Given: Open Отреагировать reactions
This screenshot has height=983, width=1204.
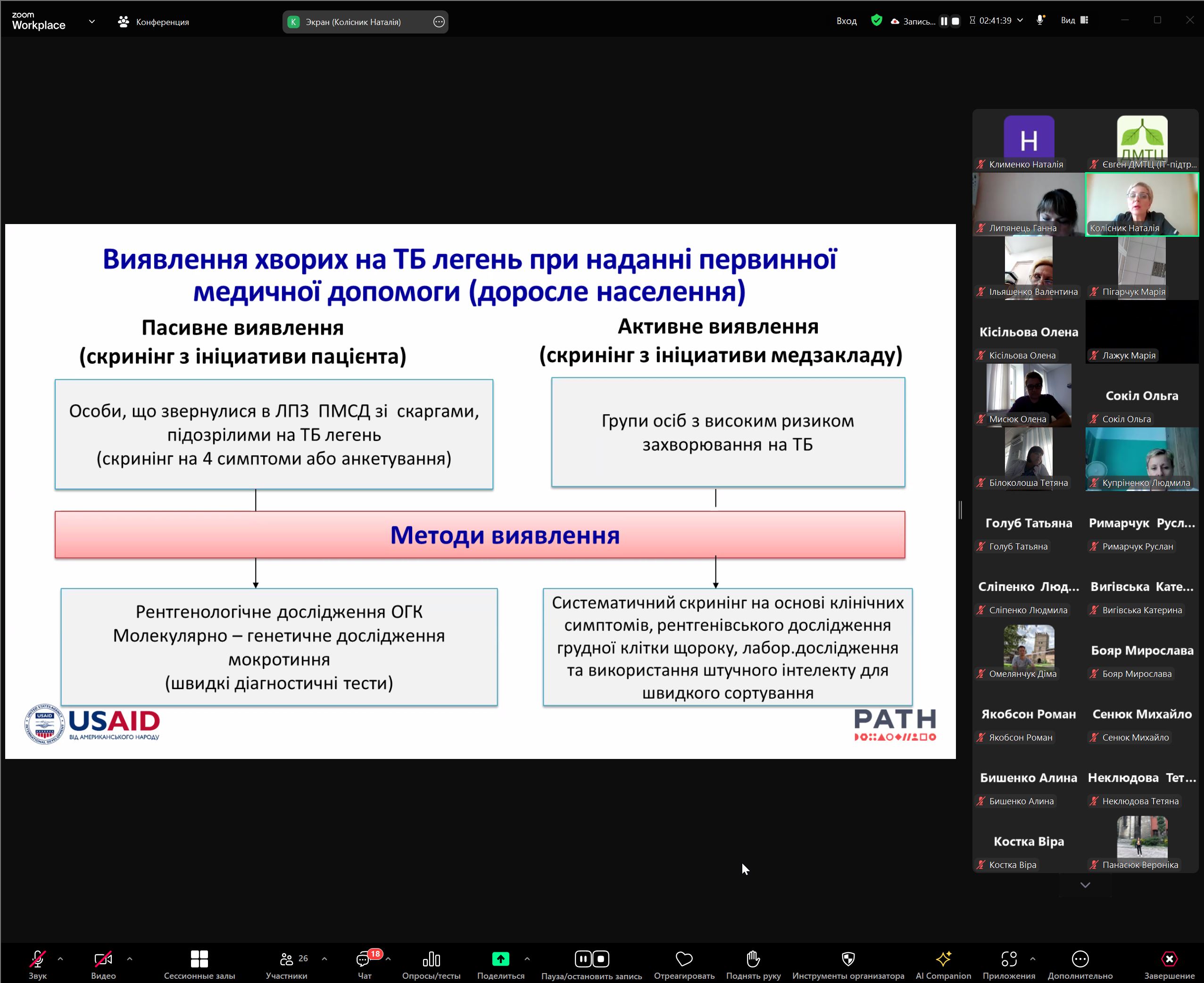Looking at the screenshot, I should 684,959.
